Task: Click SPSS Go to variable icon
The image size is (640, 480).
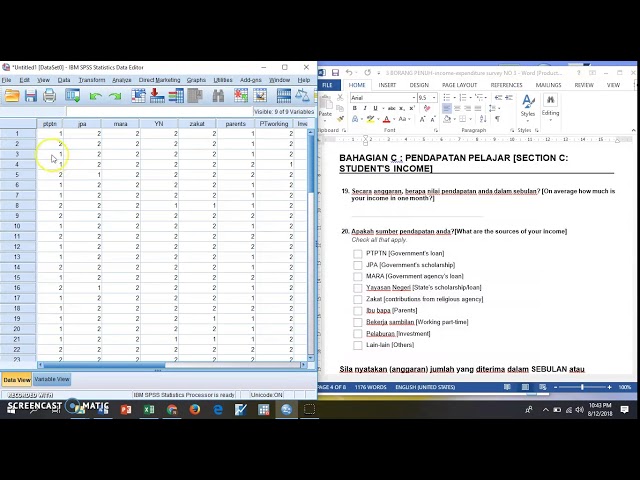Action: click(157, 96)
